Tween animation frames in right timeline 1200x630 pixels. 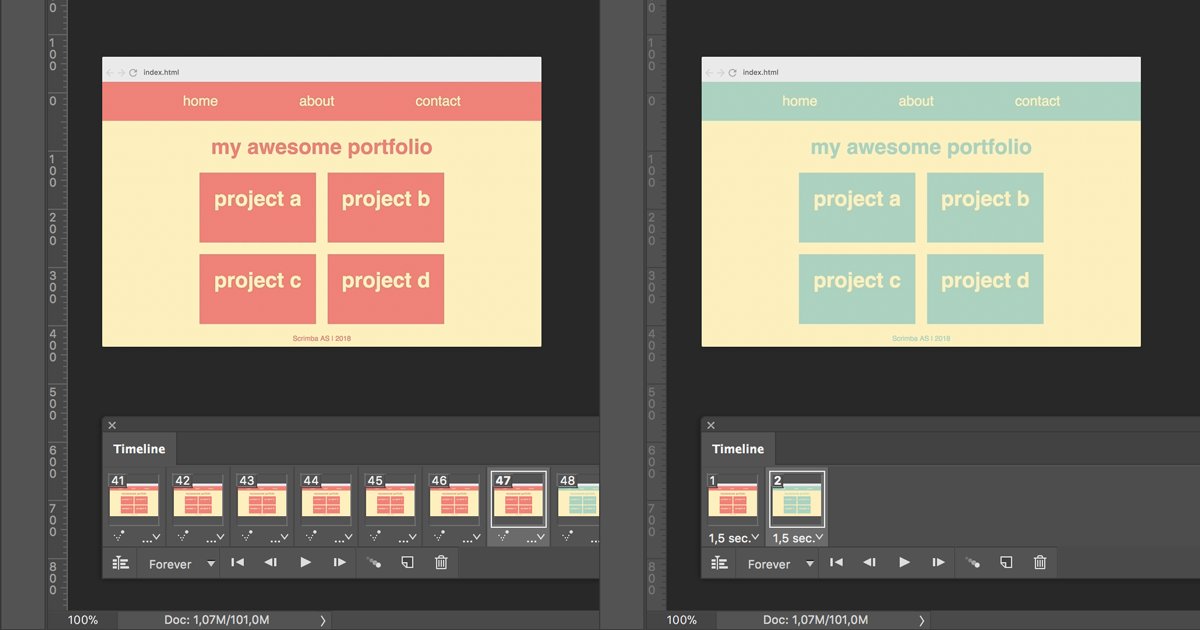click(x=973, y=563)
